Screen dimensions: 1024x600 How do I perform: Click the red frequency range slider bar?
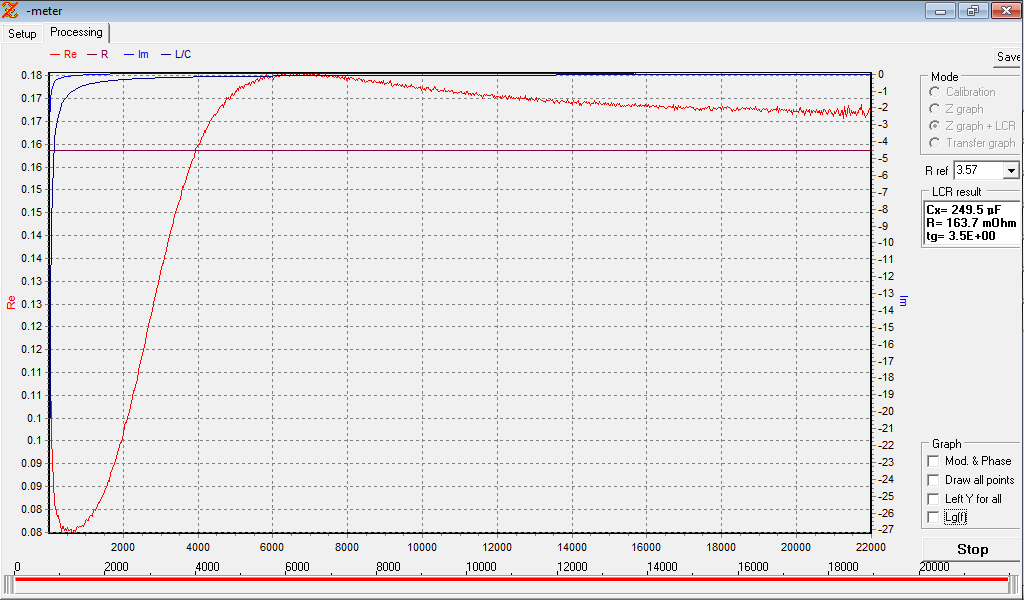[511, 579]
